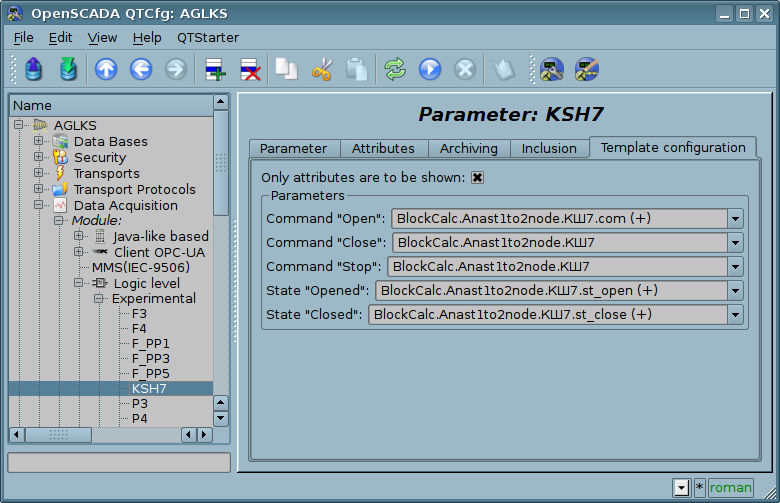Click the Cut item scissors icon
Viewport: 780px width, 503px height.
[x=322, y=69]
